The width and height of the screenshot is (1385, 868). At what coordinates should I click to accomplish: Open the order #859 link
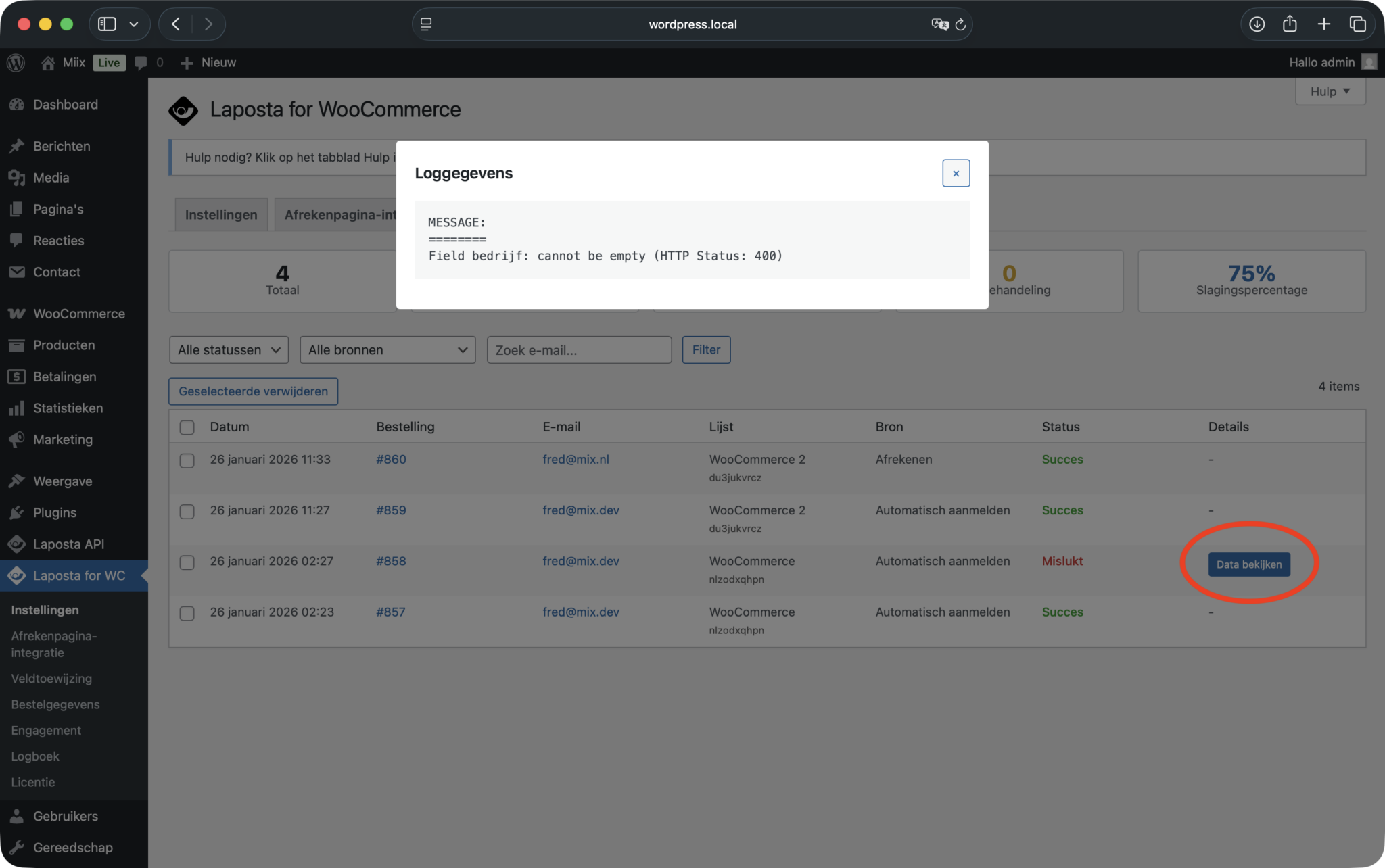[x=391, y=510]
